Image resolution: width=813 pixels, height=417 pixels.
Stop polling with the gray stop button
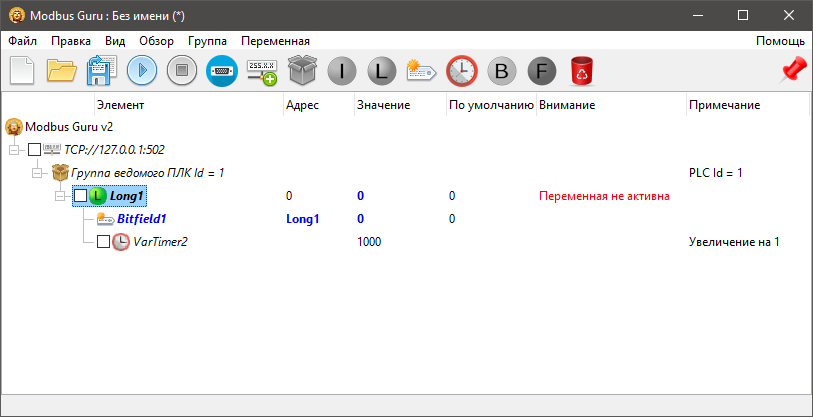point(181,71)
